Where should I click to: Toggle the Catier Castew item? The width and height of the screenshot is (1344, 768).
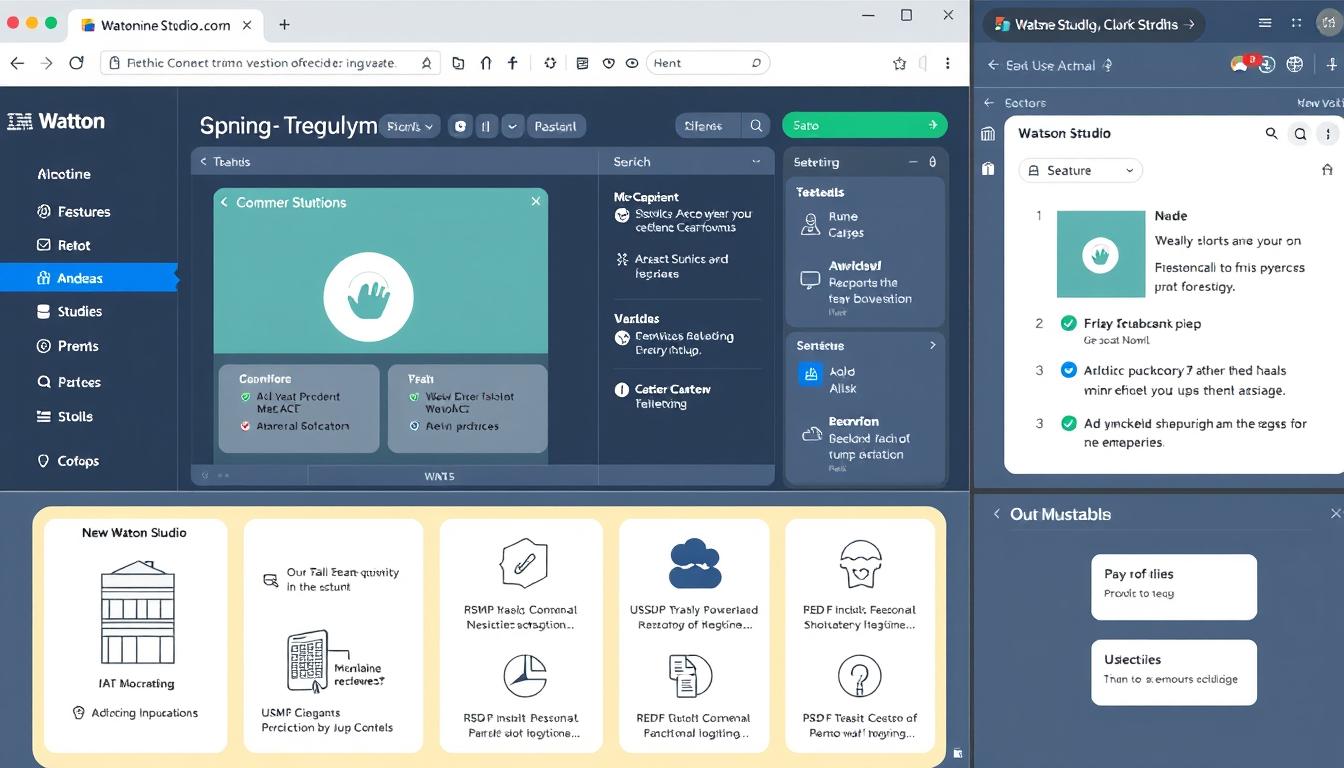click(622, 390)
